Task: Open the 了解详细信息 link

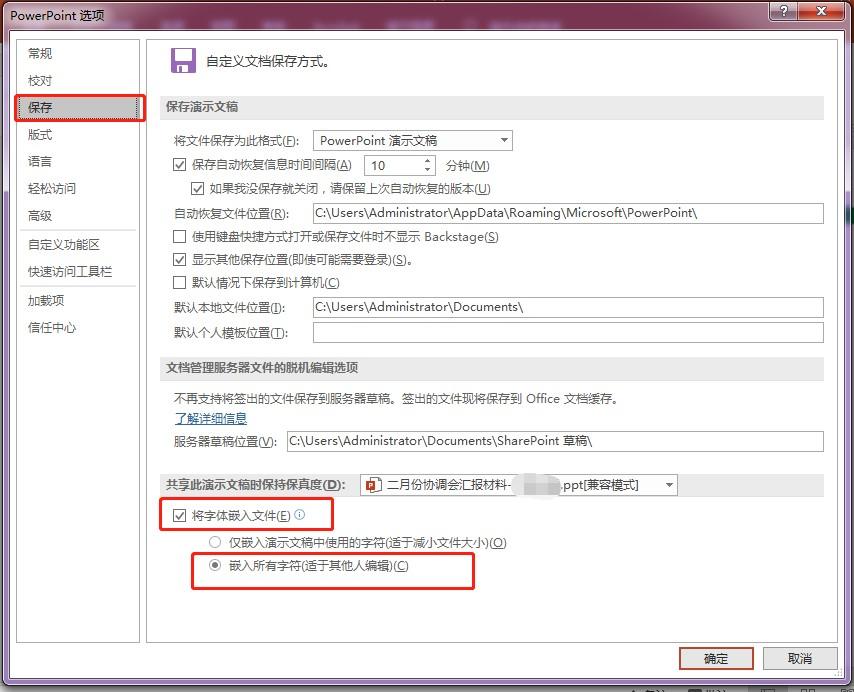Action: click(x=210, y=418)
